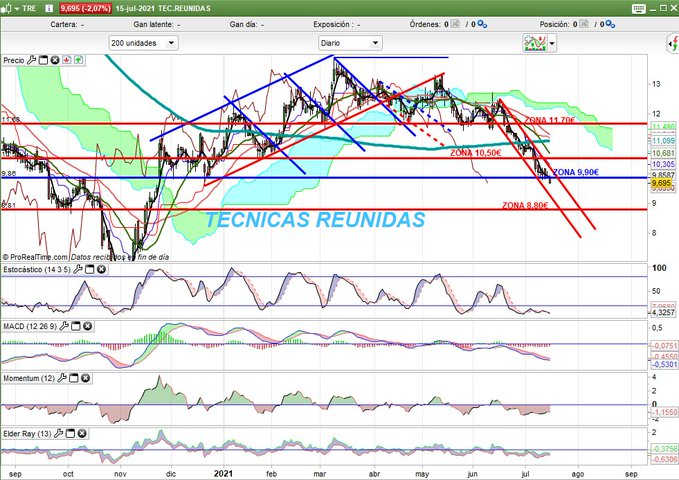Viewport: 679px width, 480px height.
Task: Open the gears settings beside Órdenes
Action: (482, 25)
